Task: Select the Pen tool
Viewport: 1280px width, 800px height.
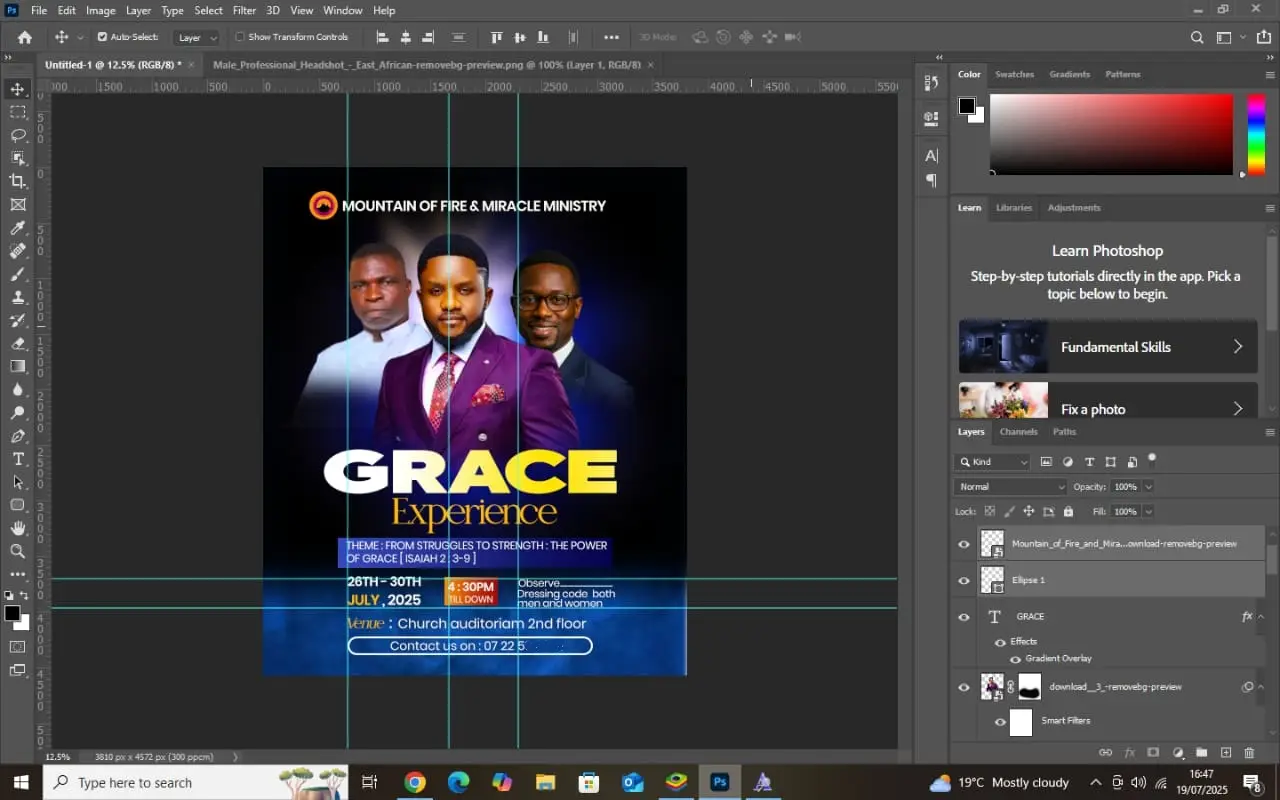Action: pos(18,436)
